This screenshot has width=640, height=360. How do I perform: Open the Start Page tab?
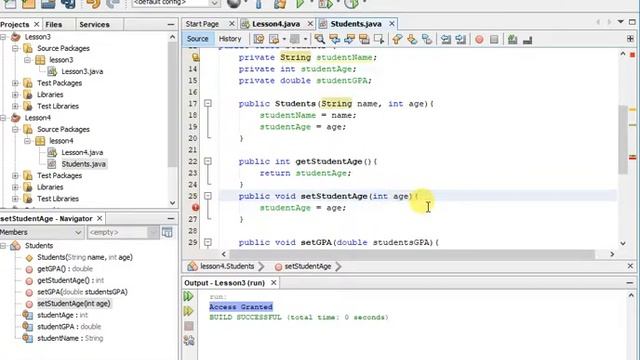[202, 24]
